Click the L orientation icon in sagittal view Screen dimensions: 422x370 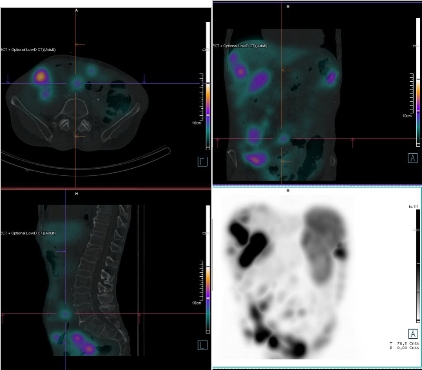(203, 345)
